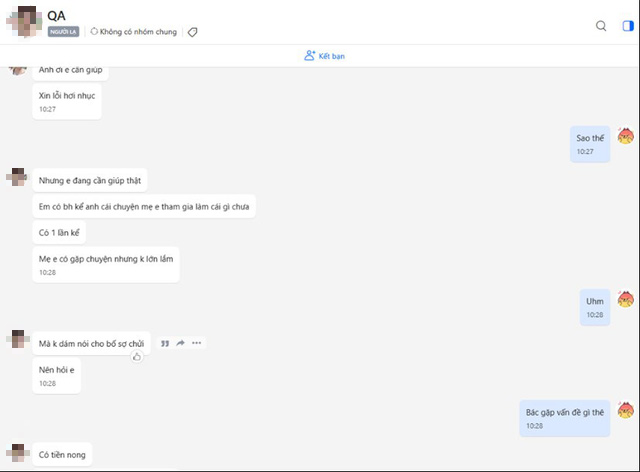Click the message Mà k dám nói cho bố

(x=91, y=344)
